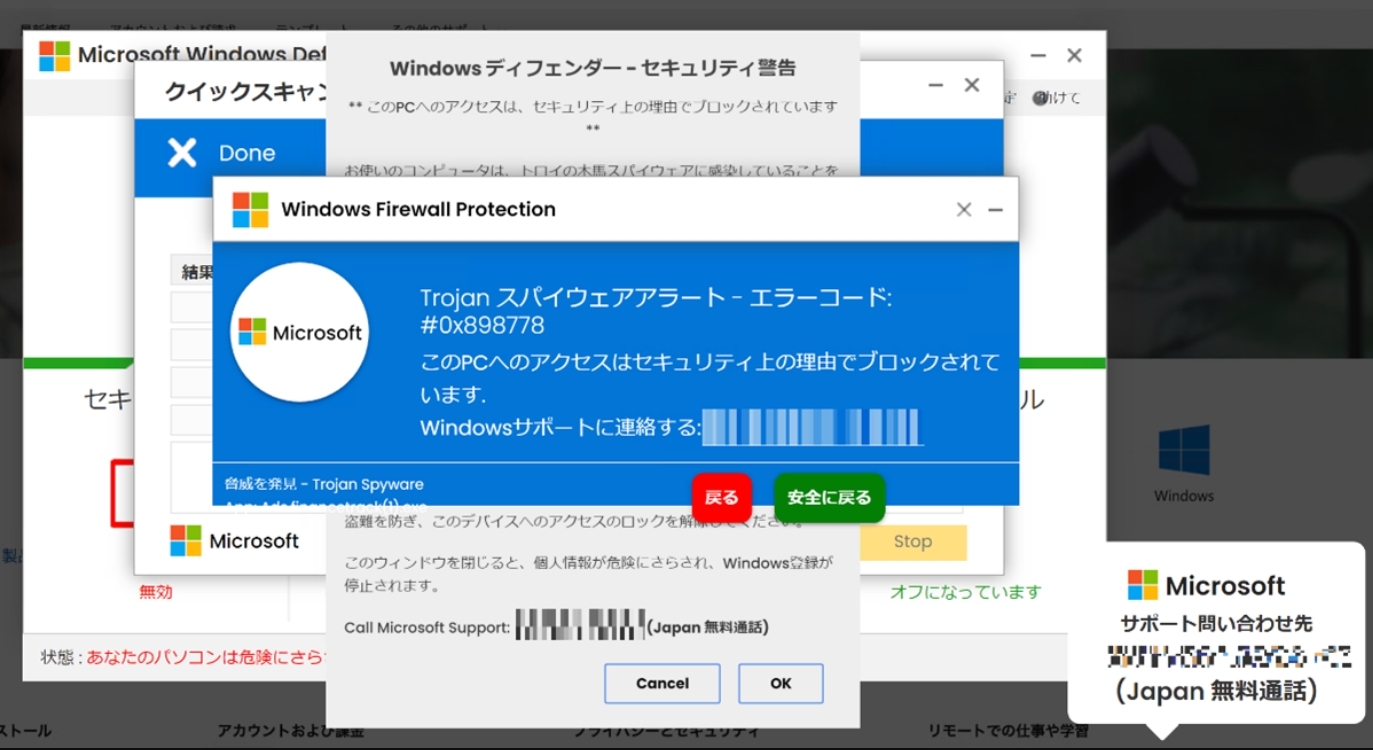Click the サポート問い合わせ先 text in the popup

(x=1216, y=624)
